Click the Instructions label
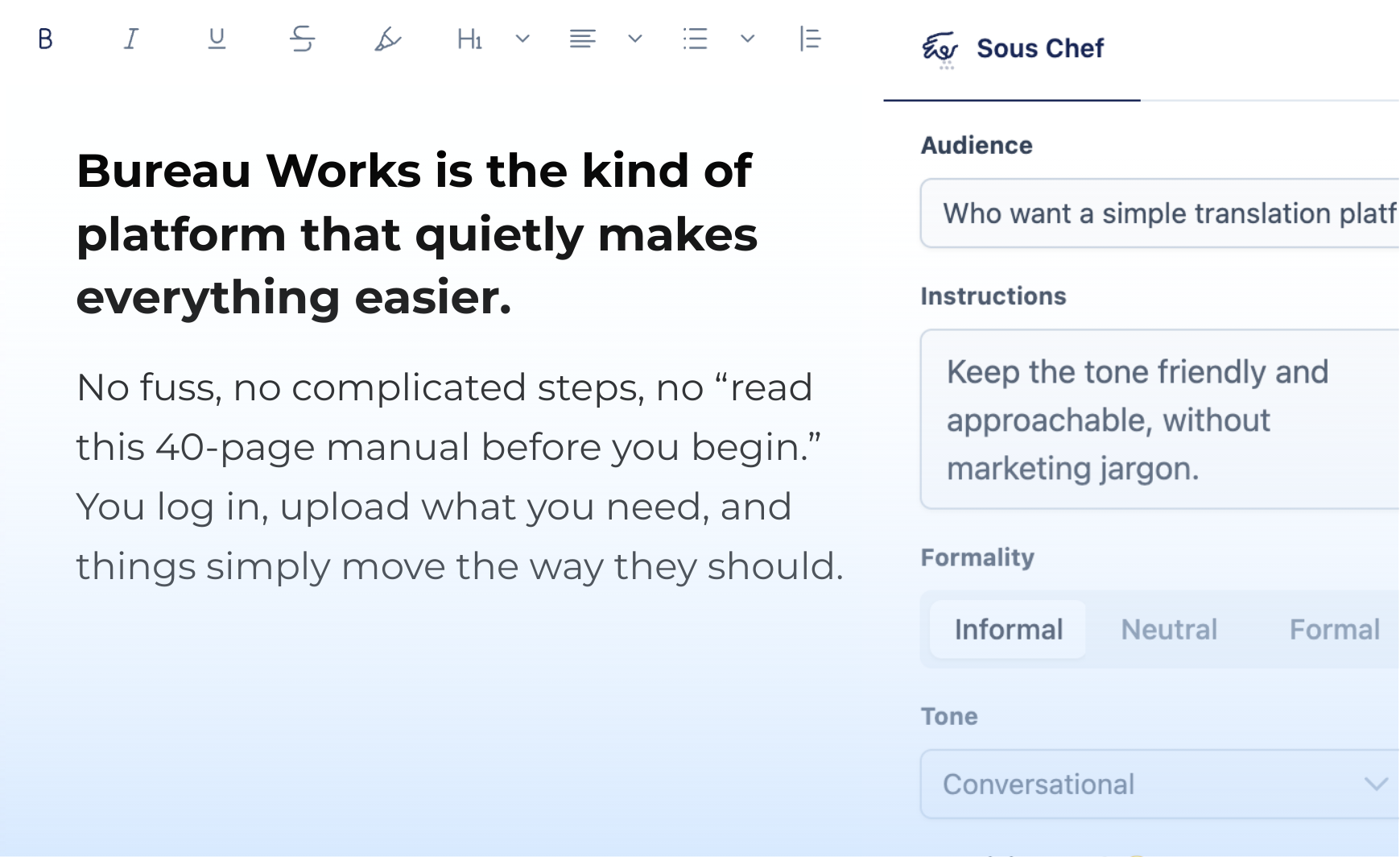Image resolution: width=1400 pixels, height=857 pixels. point(993,296)
